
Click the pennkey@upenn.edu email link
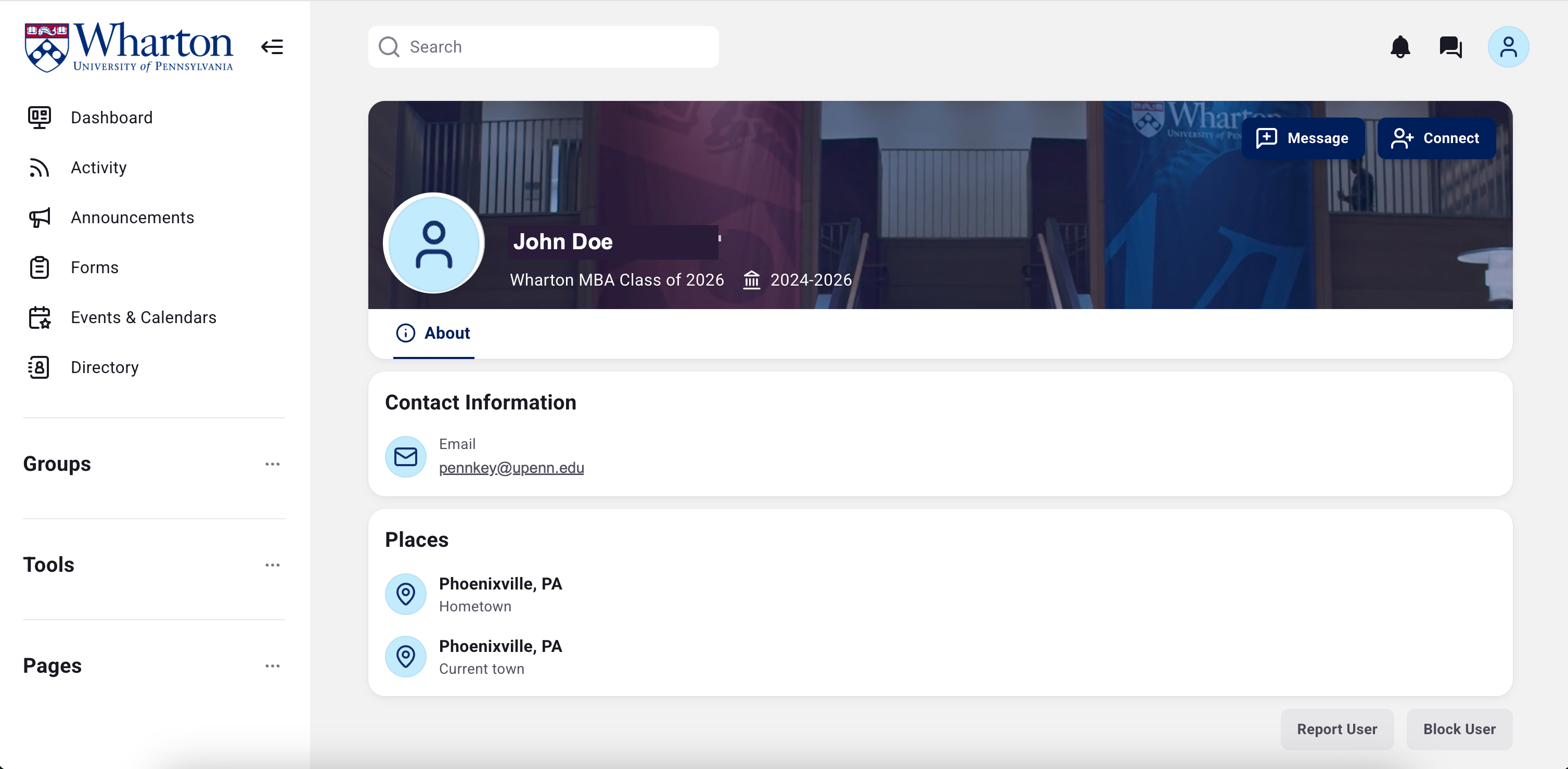[511, 468]
